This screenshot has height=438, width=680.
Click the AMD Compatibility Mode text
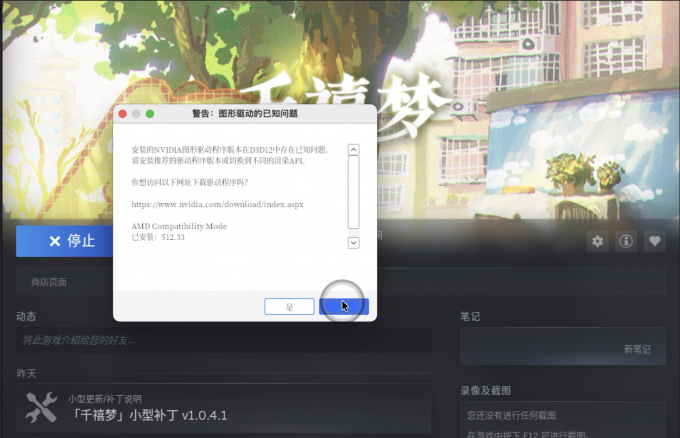(x=179, y=226)
